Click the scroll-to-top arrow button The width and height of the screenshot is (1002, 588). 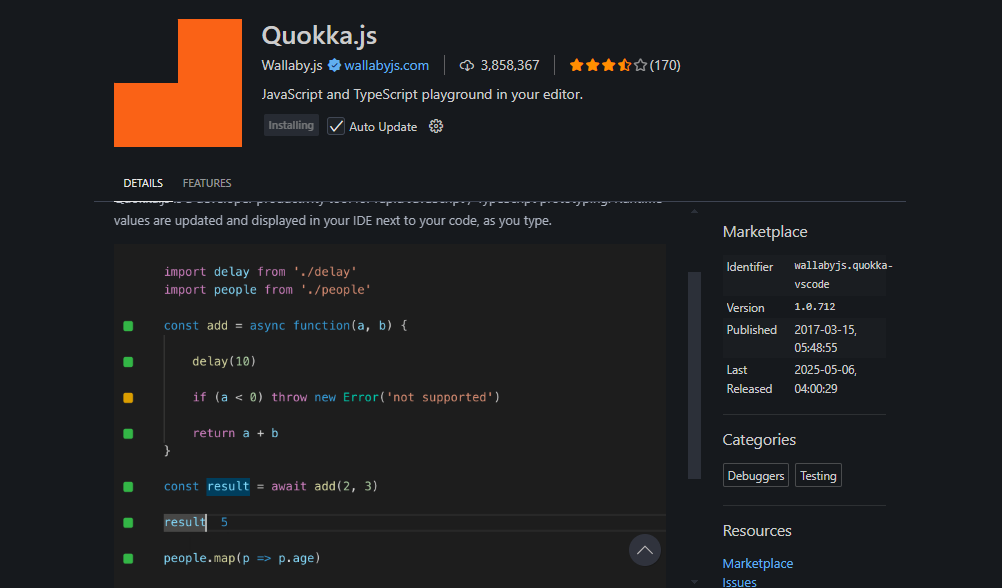coord(644,550)
